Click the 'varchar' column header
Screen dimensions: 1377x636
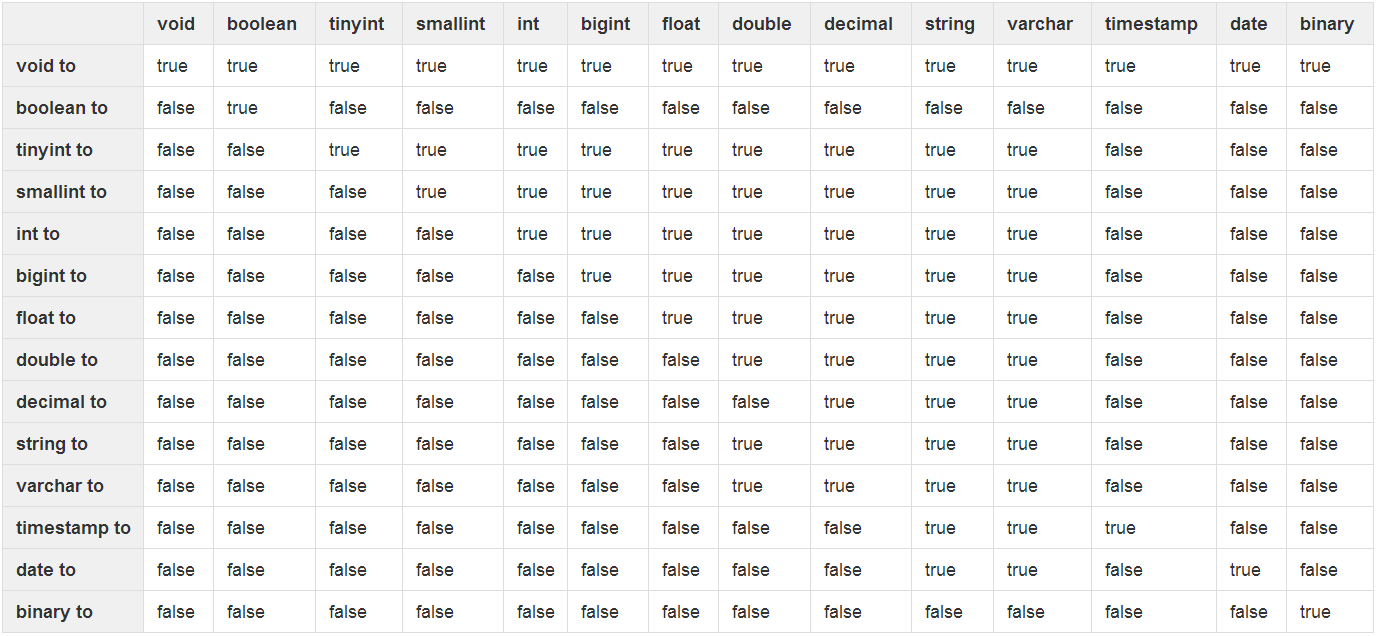[1040, 24]
